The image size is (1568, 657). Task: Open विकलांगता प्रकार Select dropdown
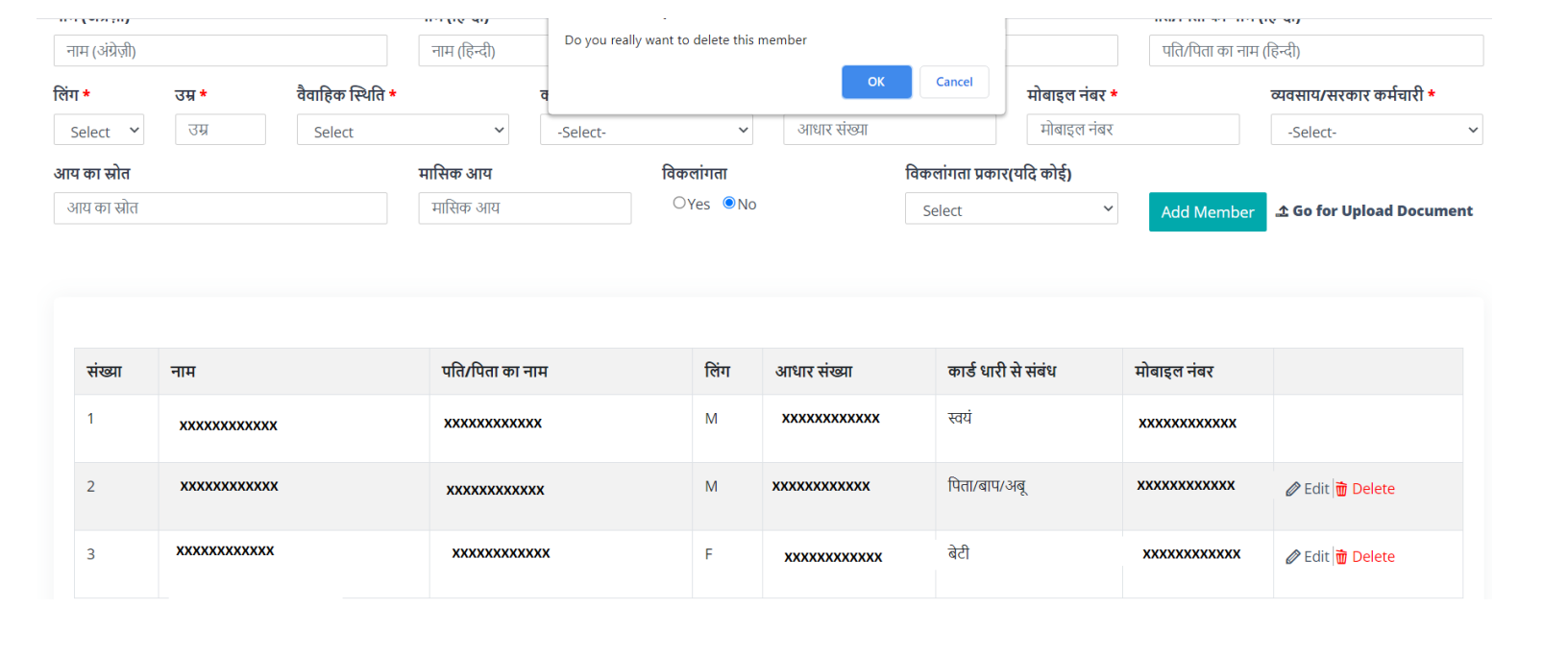click(x=1011, y=209)
